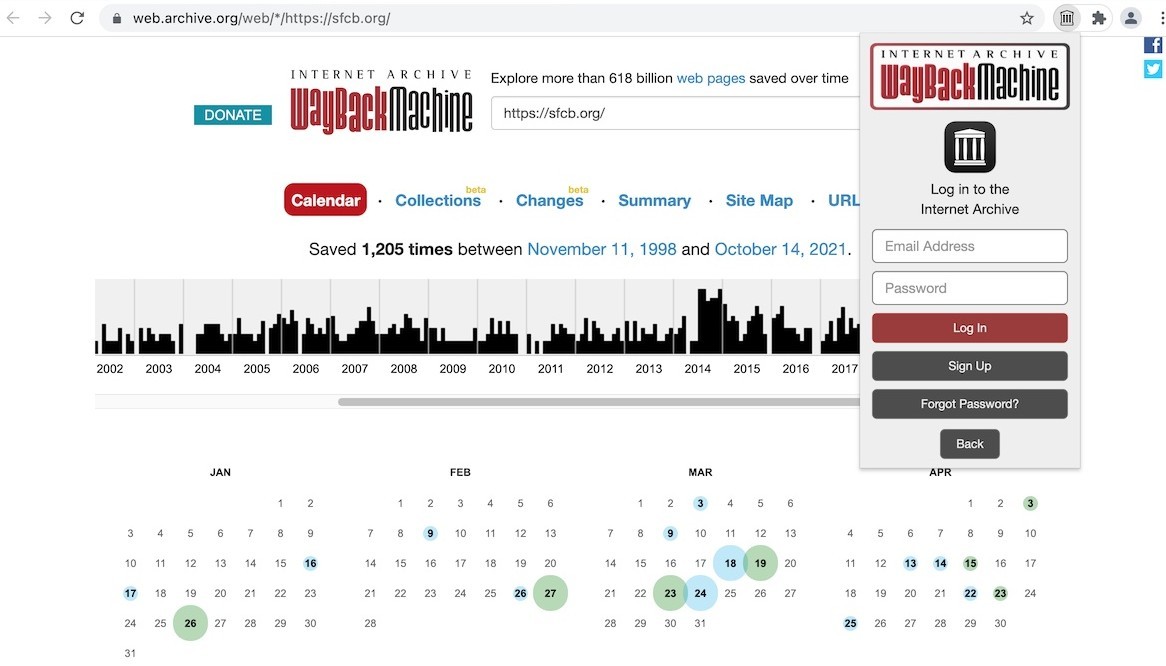Open the January 17 snapshot
Viewport: 1166px width, 666px height.
click(x=130, y=593)
